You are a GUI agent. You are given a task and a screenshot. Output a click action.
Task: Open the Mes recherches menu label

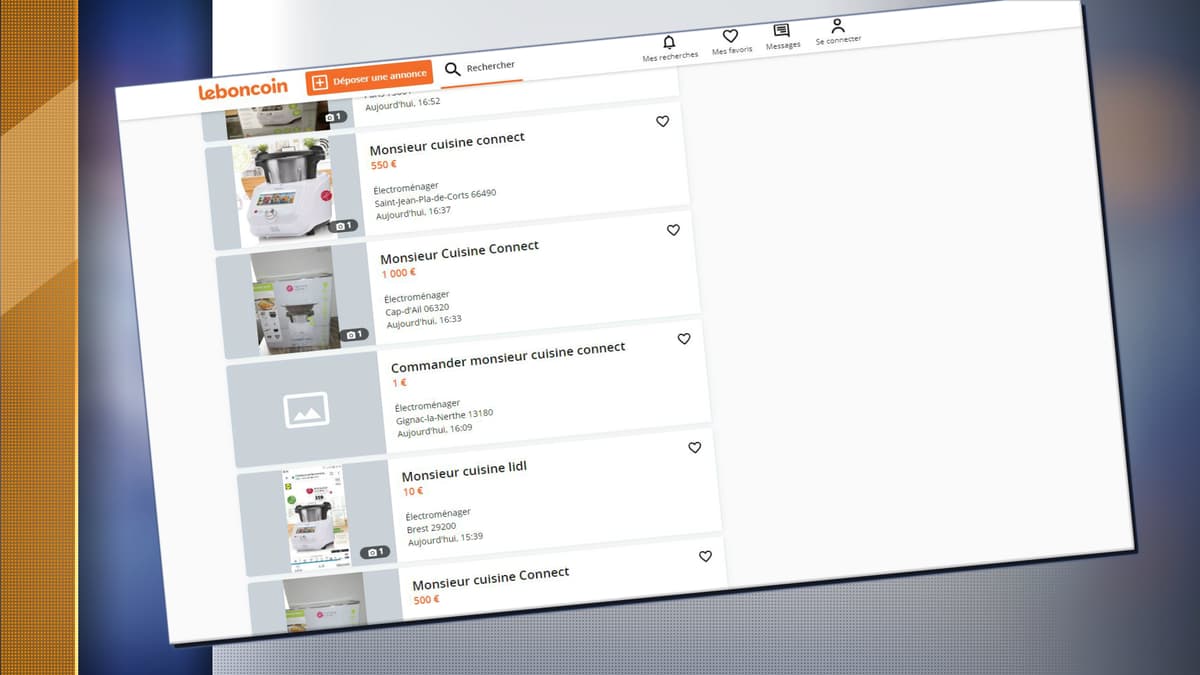[670, 56]
